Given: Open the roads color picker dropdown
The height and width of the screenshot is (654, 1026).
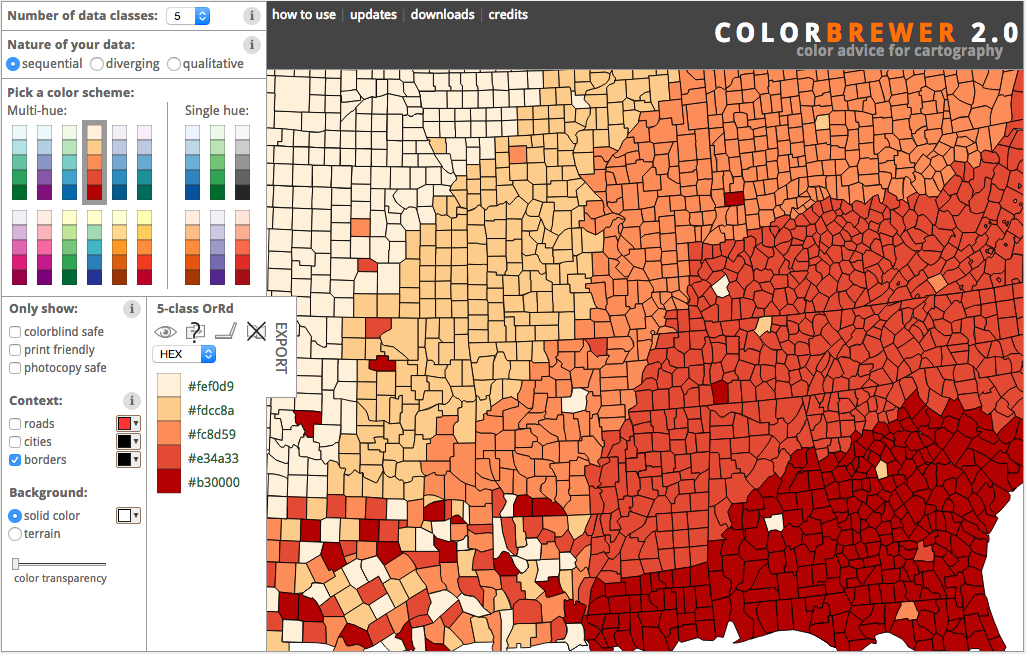Looking at the screenshot, I should (128, 424).
